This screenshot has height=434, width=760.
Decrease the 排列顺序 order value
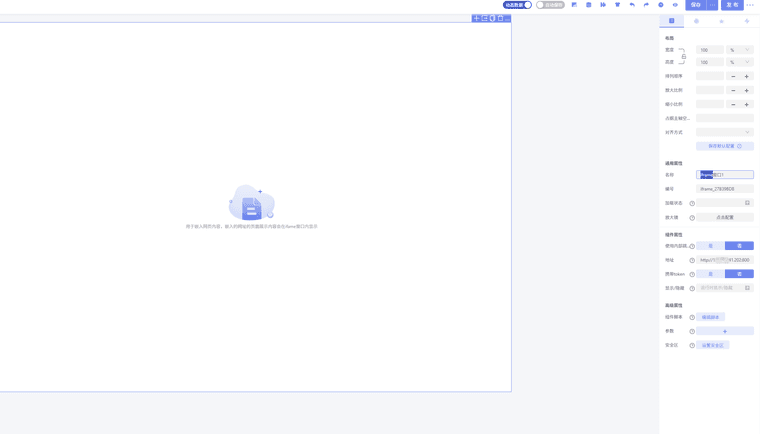(733, 76)
